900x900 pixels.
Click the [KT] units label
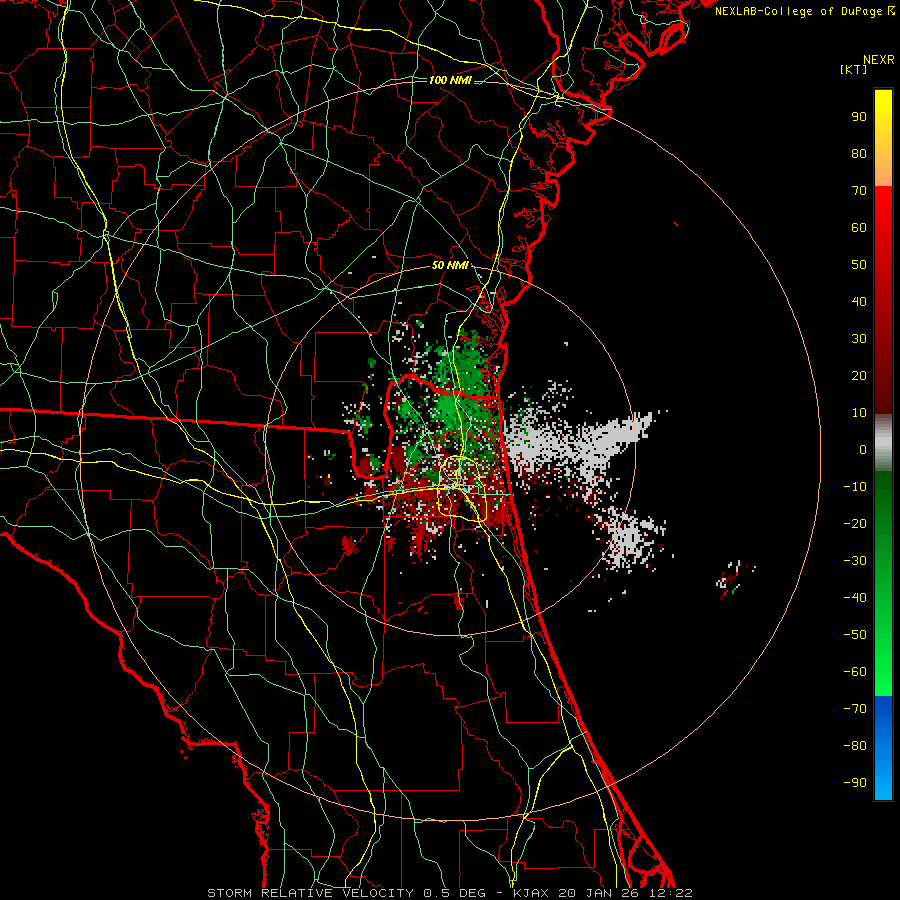point(854,69)
